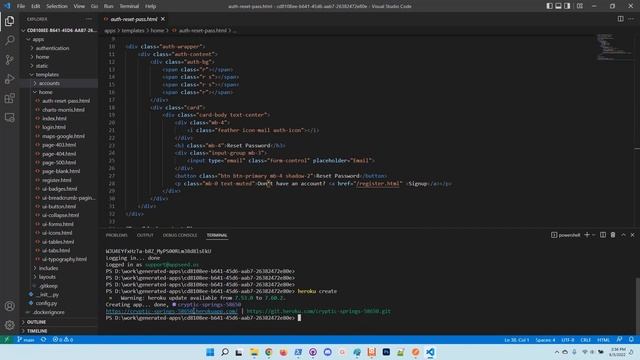This screenshot has height=360, width=640.
Task: Open config.py in the file tree
Action: pos(46,303)
